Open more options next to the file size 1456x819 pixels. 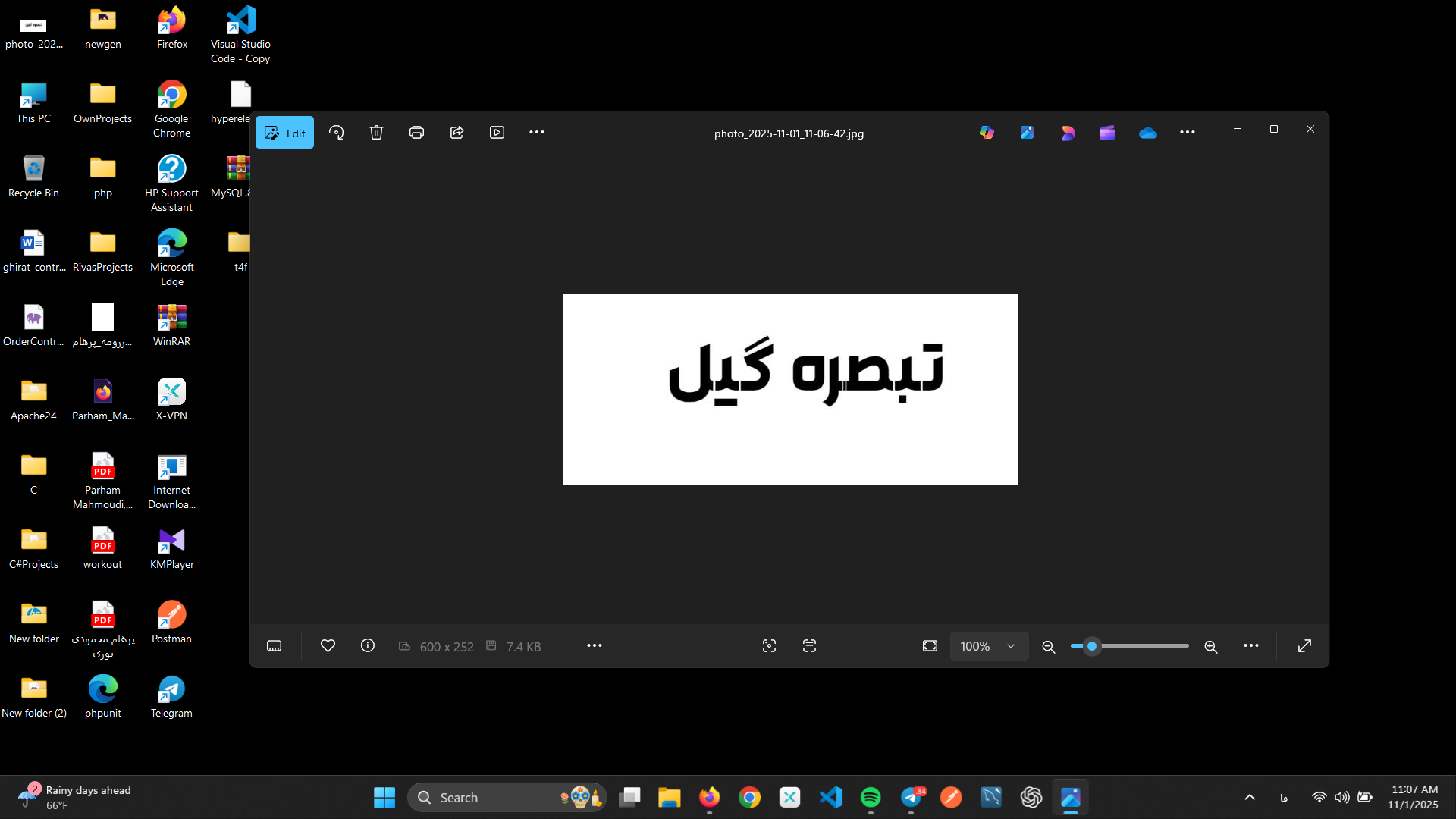point(595,645)
